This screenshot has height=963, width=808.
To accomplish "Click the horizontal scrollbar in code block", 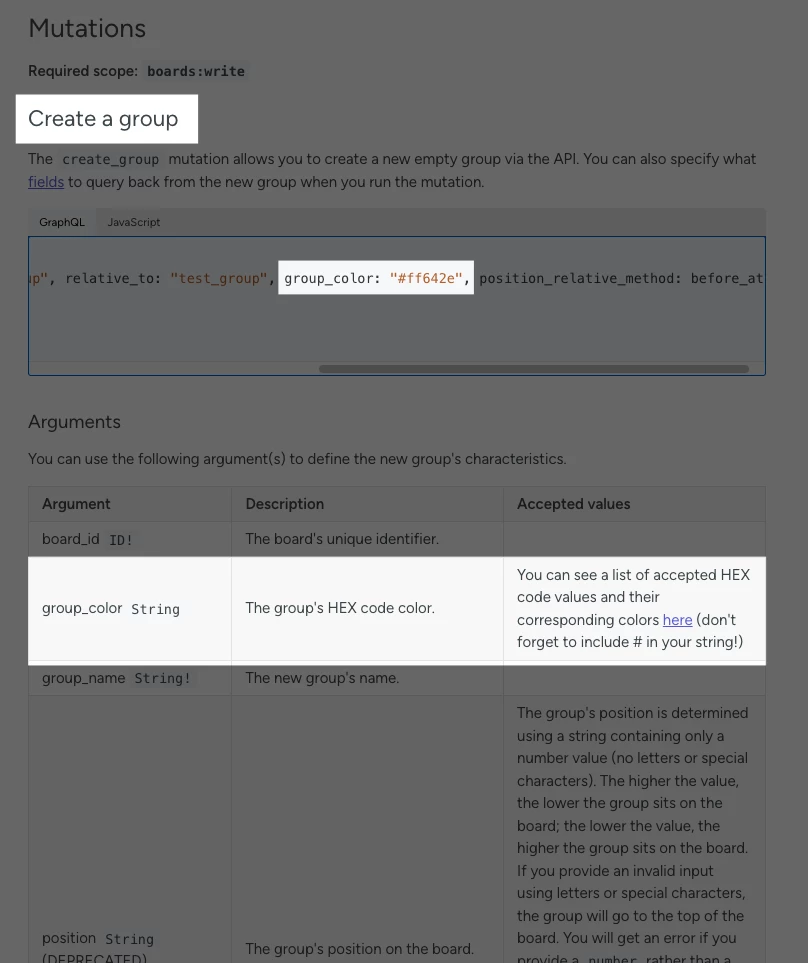I will point(534,369).
